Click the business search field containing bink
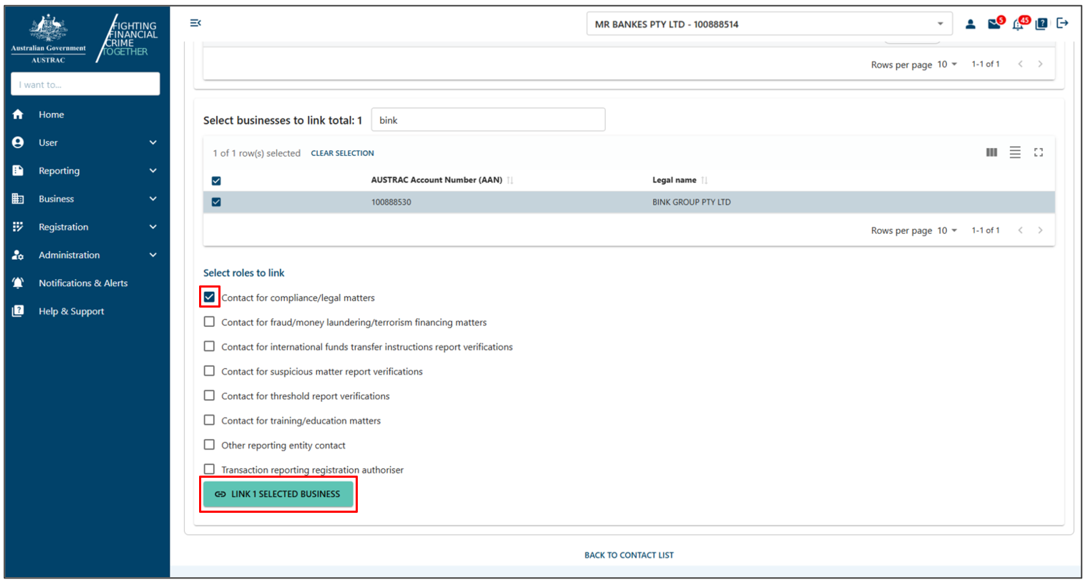 488,119
